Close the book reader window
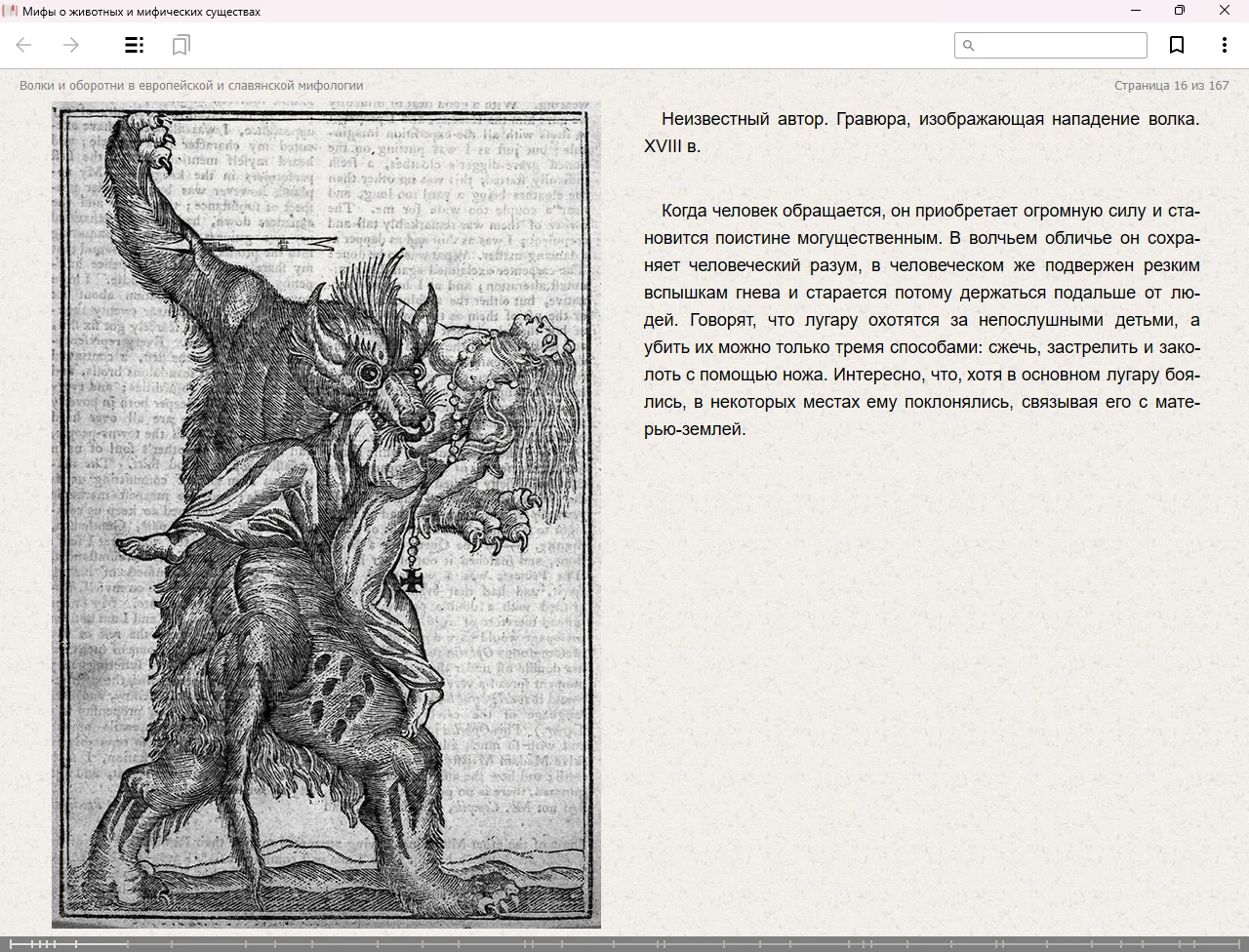1249x952 pixels. coord(1225,11)
